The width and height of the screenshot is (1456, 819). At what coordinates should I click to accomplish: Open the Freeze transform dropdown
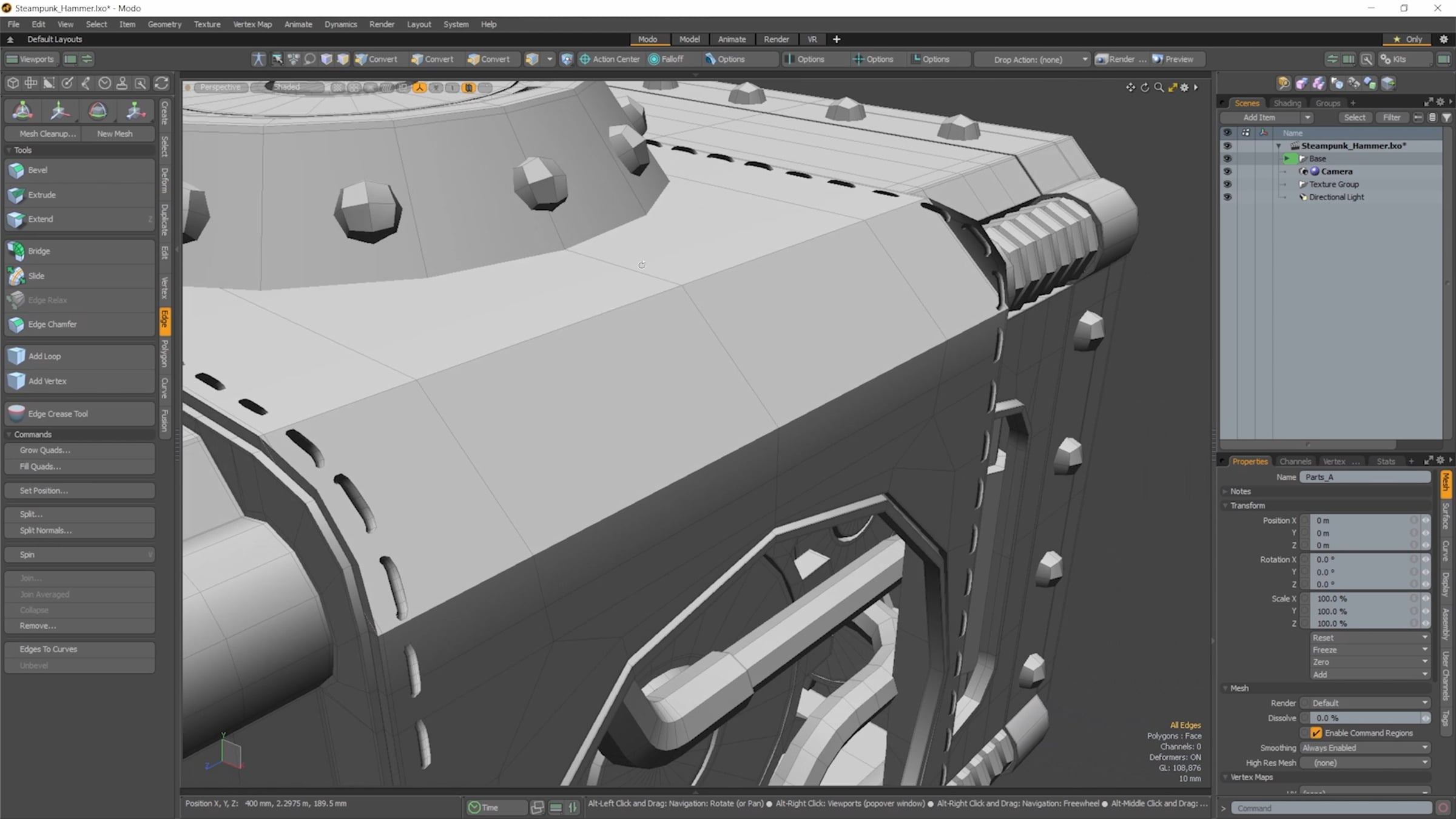click(x=1370, y=650)
